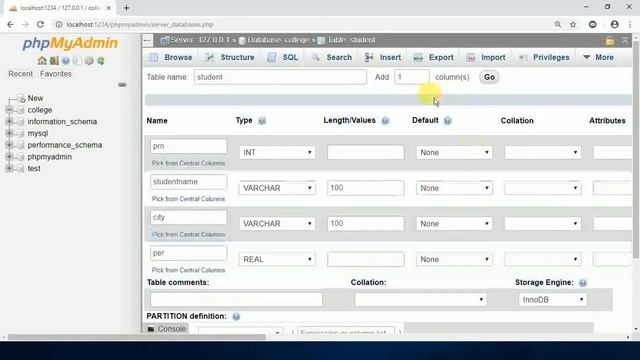Open table Collation dropdown below Collation: label
Screen dimensions: 640x360
[420, 300]
